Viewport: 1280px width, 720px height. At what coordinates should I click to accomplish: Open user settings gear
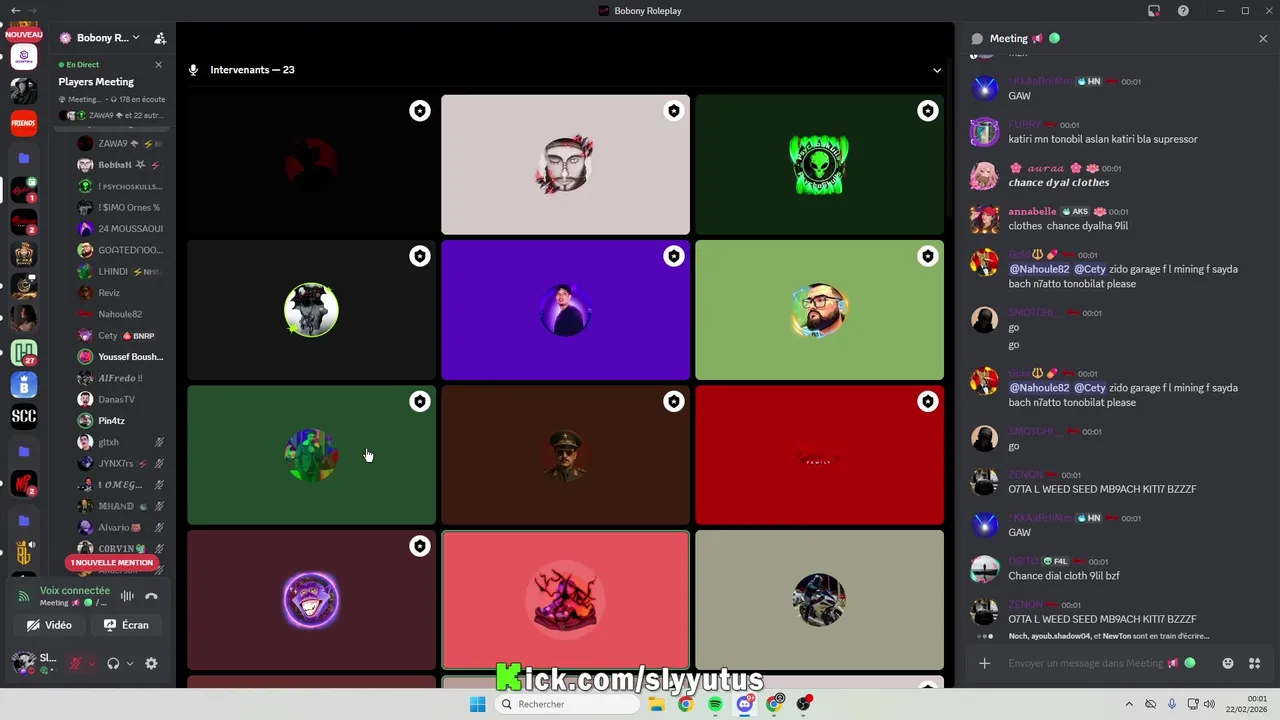pyautogui.click(x=151, y=663)
